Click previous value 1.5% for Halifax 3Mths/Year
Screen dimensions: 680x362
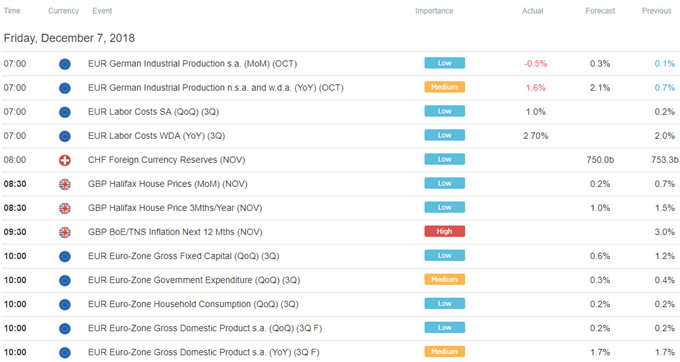tap(665, 208)
